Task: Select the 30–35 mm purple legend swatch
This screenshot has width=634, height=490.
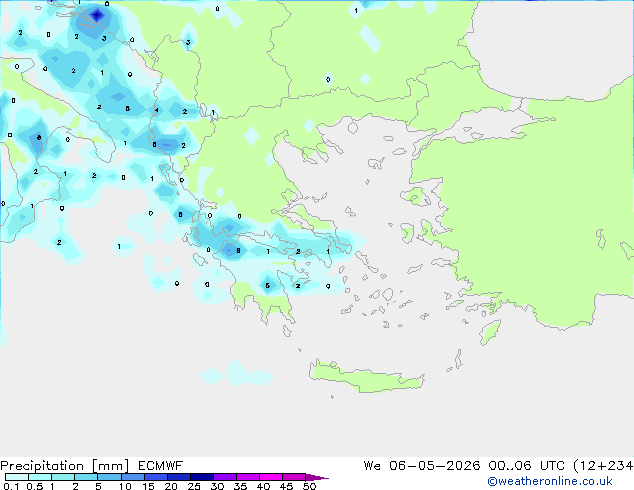Action: [x=225, y=477]
